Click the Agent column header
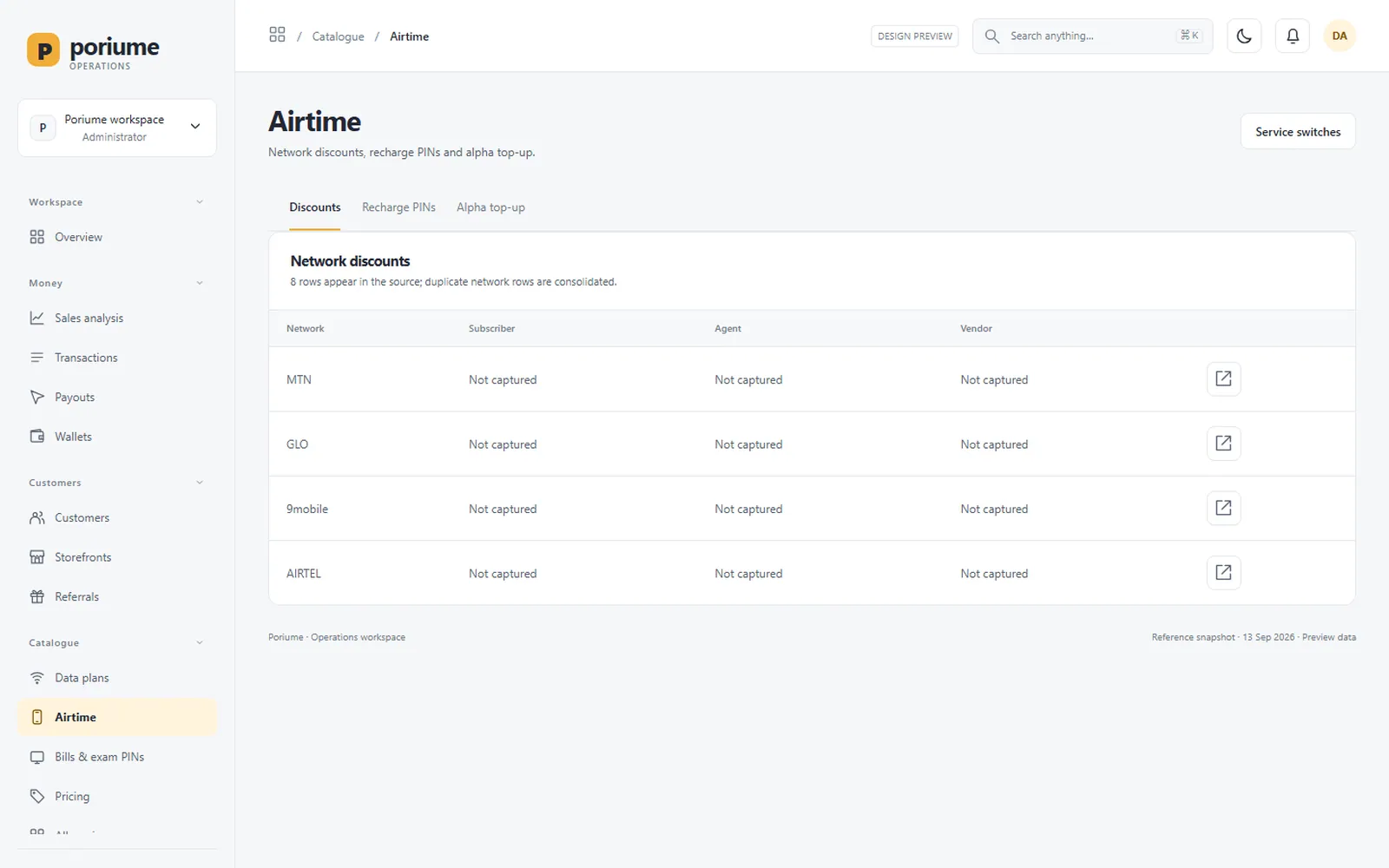 click(x=727, y=328)
